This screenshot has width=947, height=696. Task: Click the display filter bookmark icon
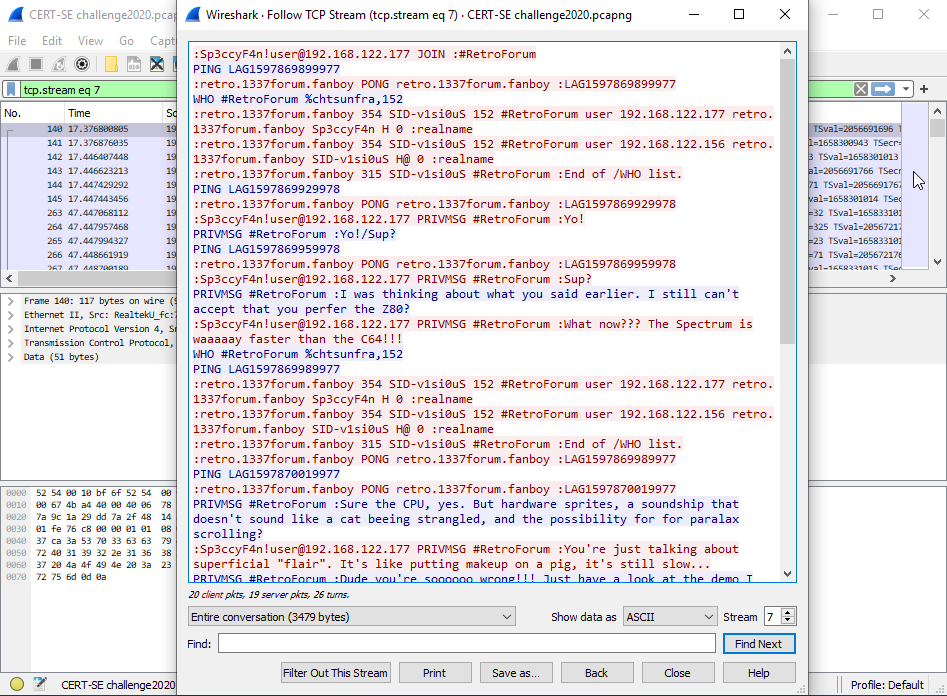pyautogui.click(x=11, y=90)
